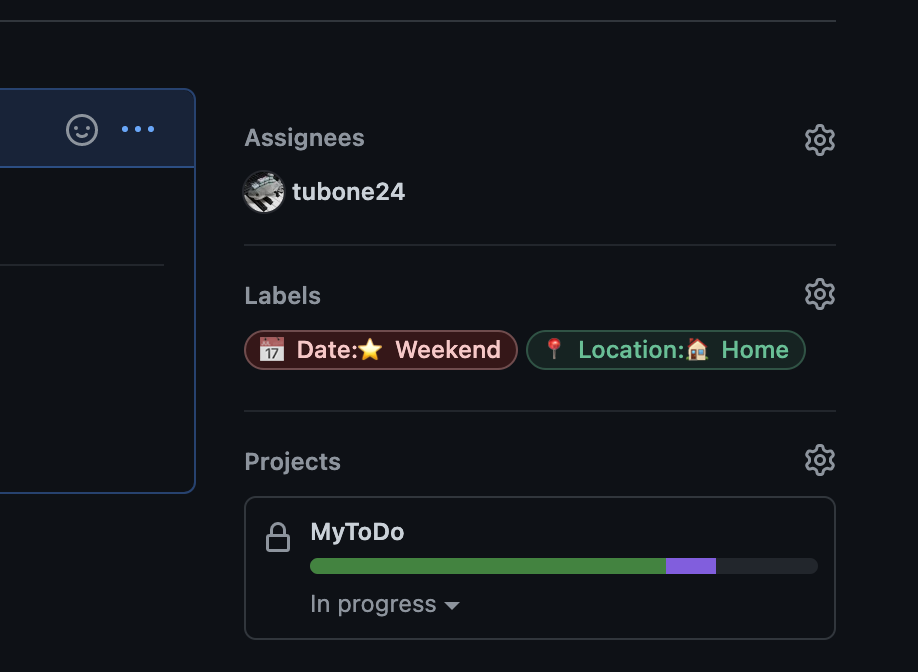Screen dimensions: 918x672
Task: Open the MyToDo project link
Action: [x=357, y=532]
